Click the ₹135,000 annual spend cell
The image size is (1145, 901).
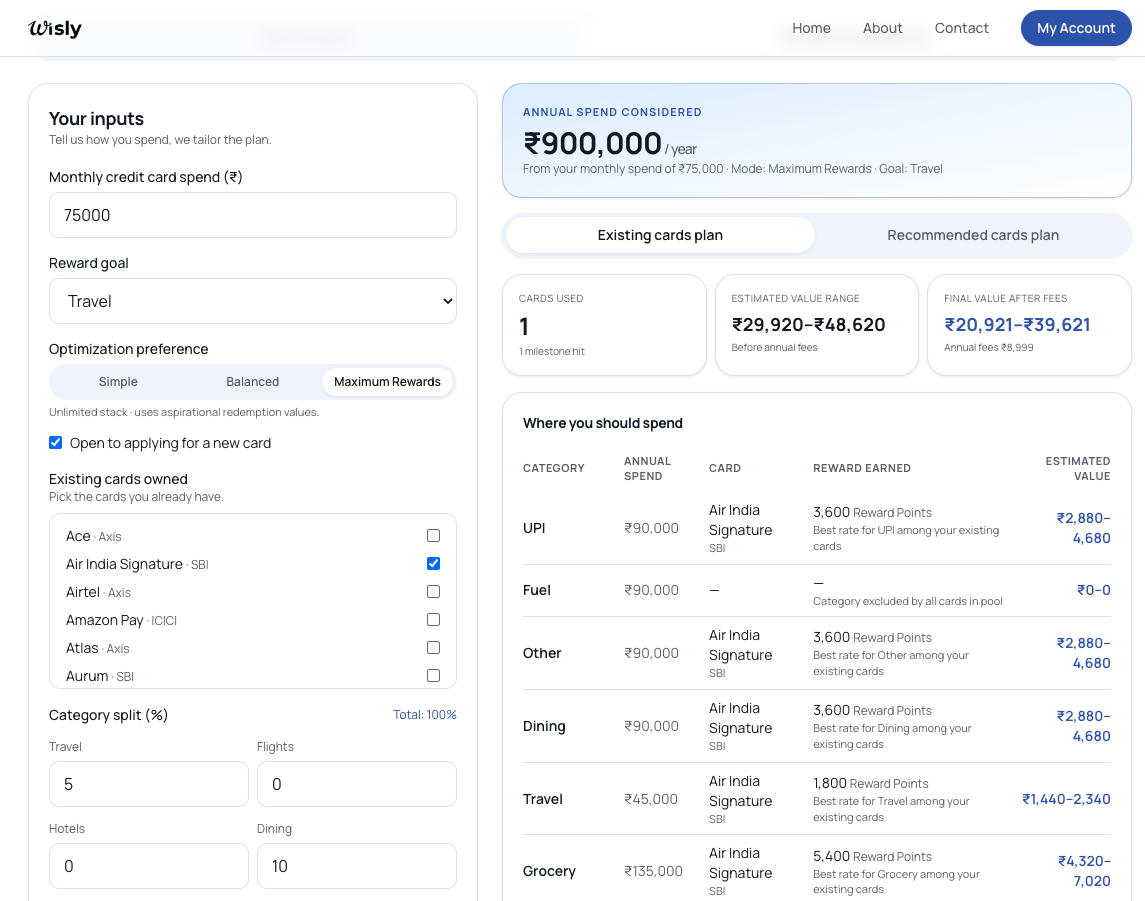pyautogui.click(x=653, y=871)
